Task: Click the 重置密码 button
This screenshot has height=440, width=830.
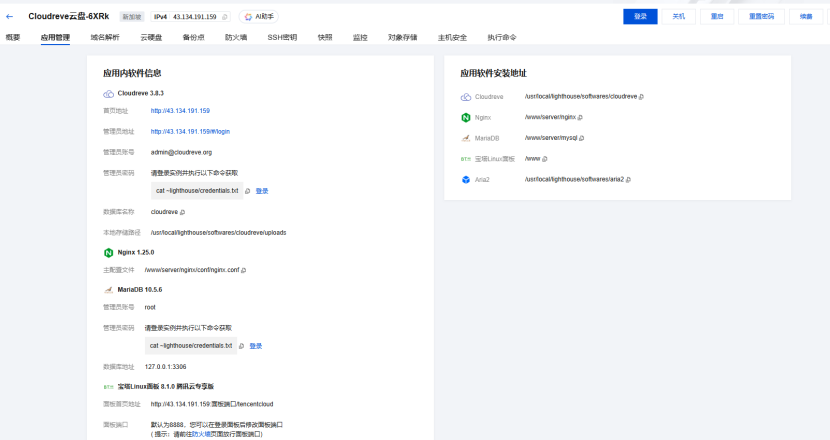Action: point(761,16)
